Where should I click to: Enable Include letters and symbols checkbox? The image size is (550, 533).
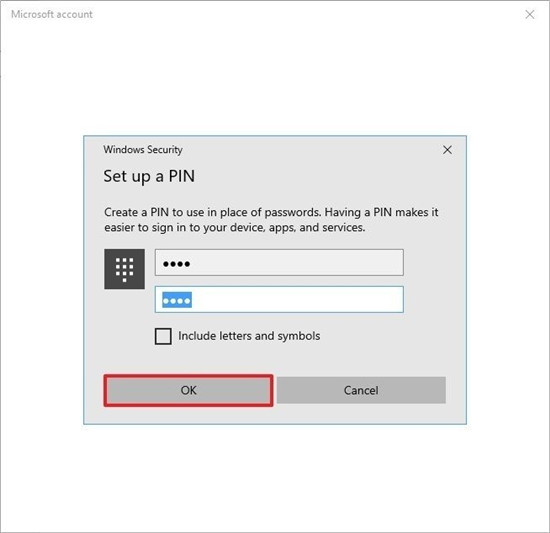point(163,336)
